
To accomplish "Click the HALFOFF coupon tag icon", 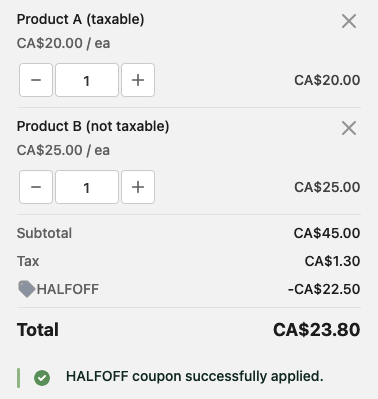I will [27, 289].
